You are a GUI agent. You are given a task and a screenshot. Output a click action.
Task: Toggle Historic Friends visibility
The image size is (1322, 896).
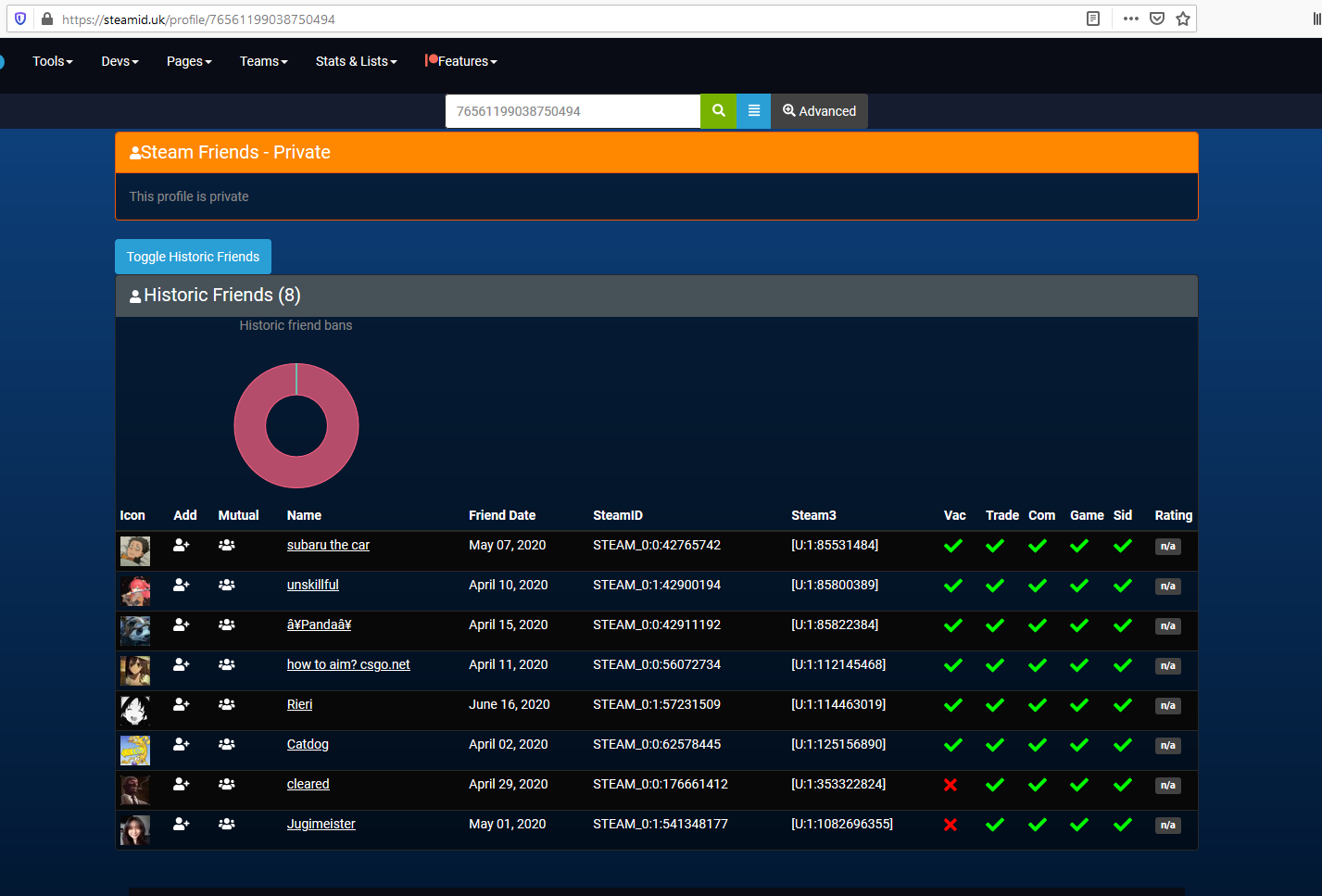point(193,257)
